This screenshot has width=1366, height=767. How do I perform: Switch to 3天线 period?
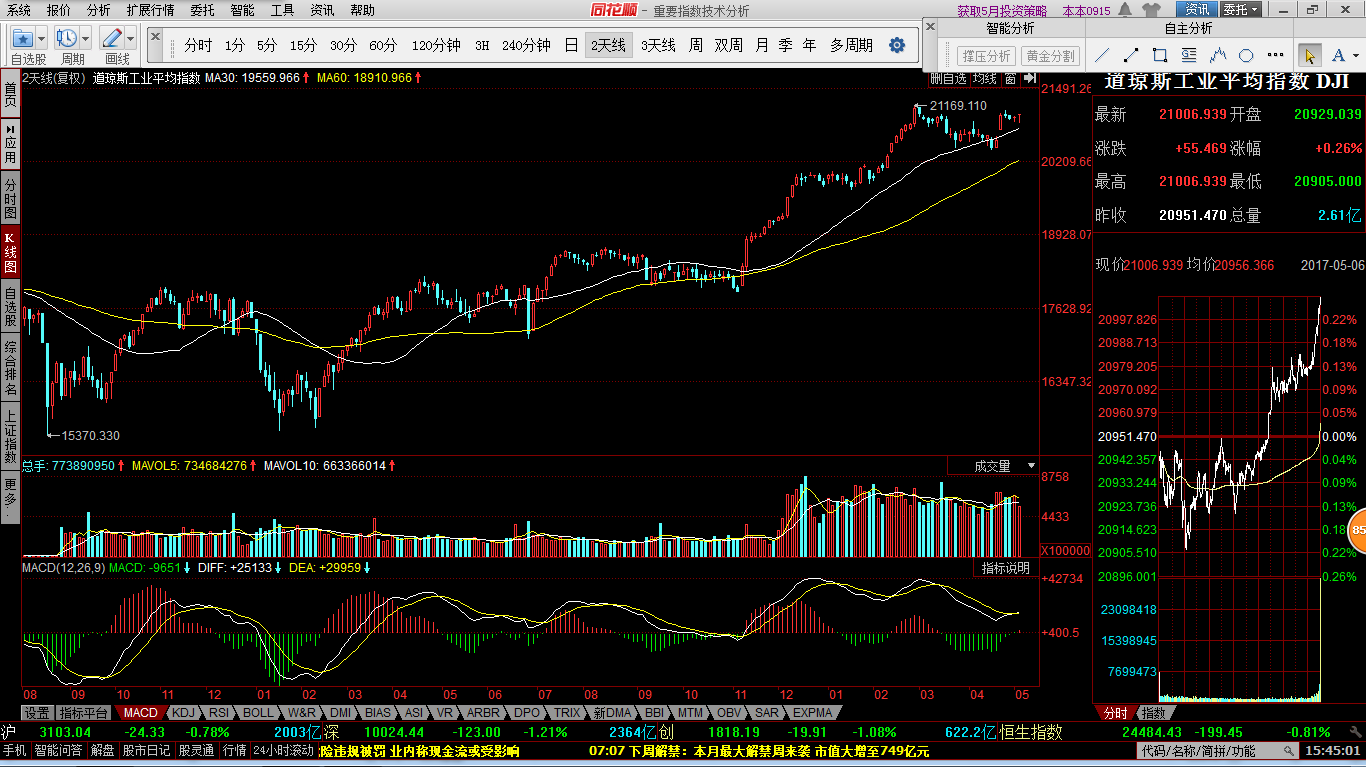658,45
